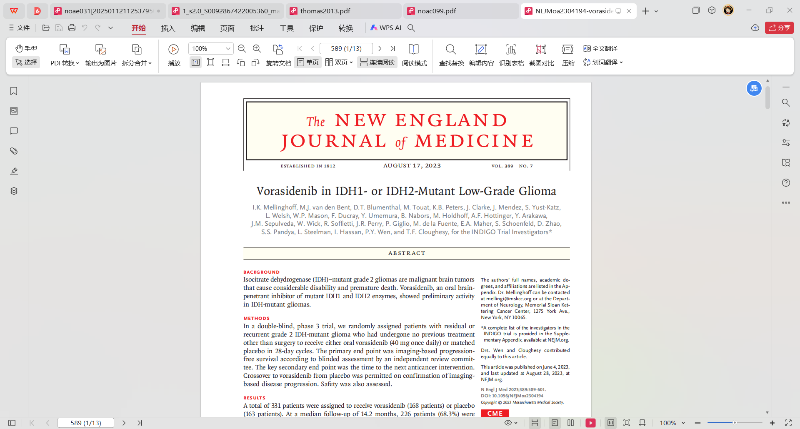Open new tab with plus button
Image resolution: width=800 pixels, height=429 pixels.
click(x=645, y=11)
